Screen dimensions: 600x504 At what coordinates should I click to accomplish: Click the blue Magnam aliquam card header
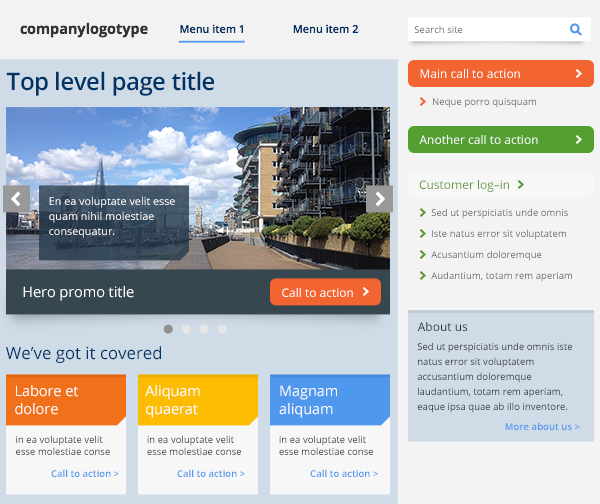pyautogui.click(x=330, y=400)
